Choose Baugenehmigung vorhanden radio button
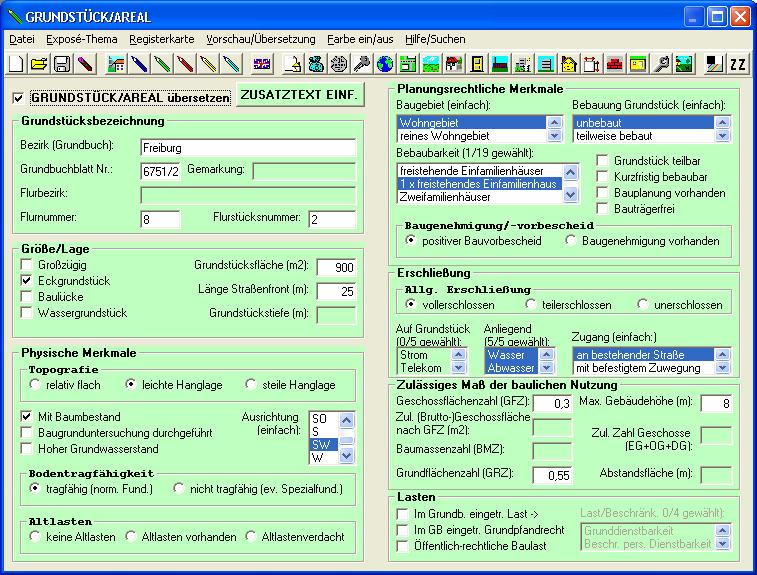 pyautogui.click(x=573, y=241)
